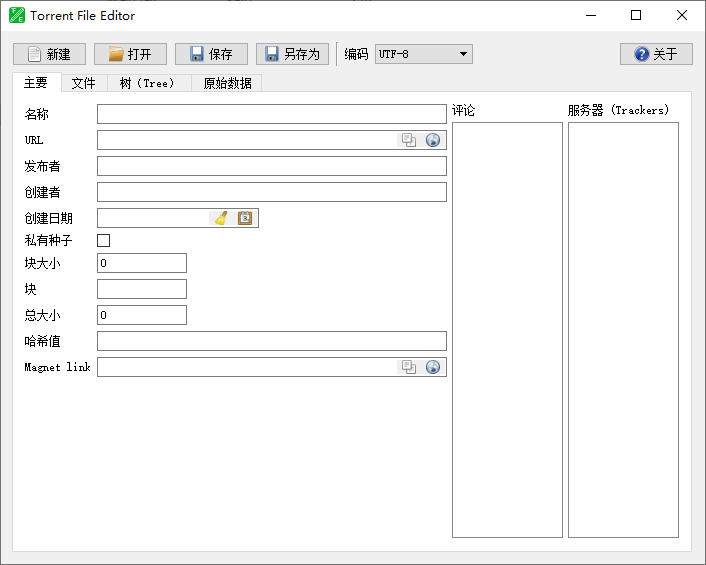Open Magnet link with globe icon
This screenshot has height=565, width=706.
point(433,367)
